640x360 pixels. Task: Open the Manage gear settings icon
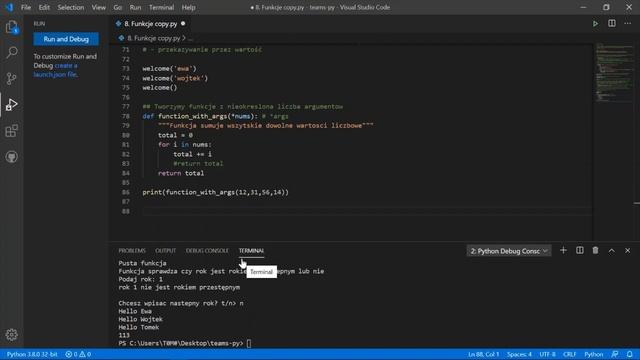[x=11, y=335]
